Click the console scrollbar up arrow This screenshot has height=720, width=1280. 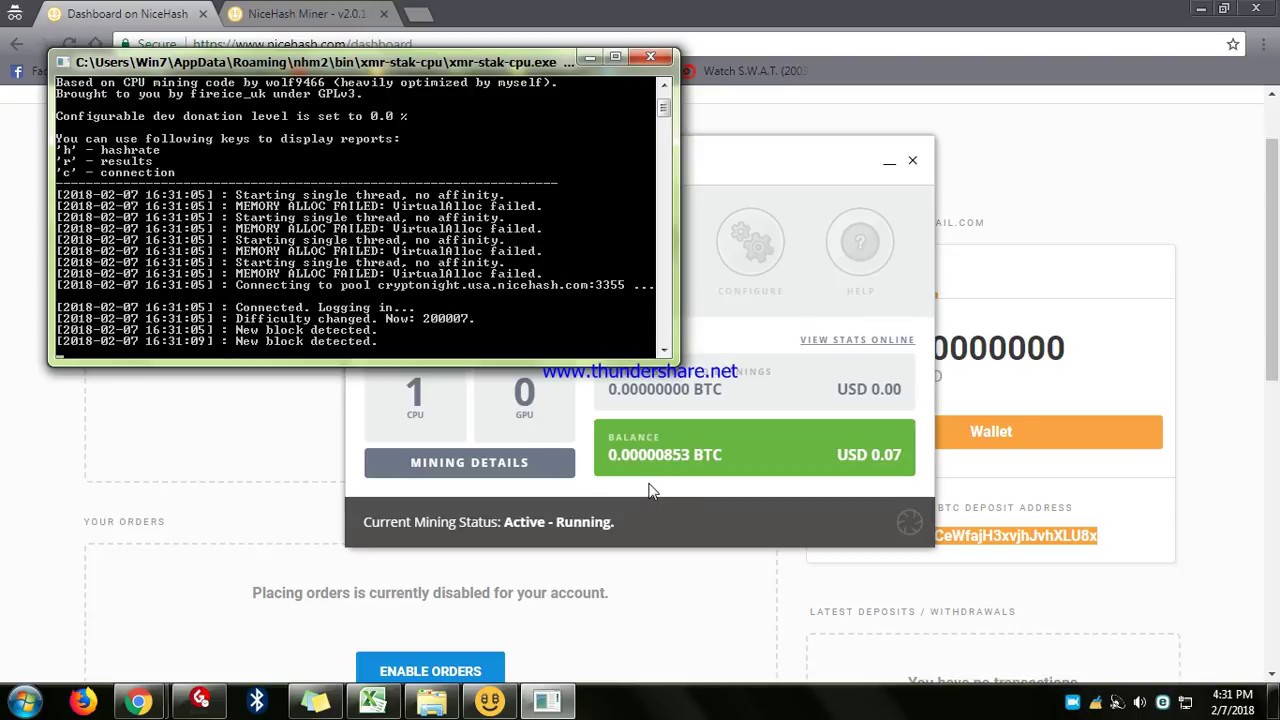[x=663, y=84]
